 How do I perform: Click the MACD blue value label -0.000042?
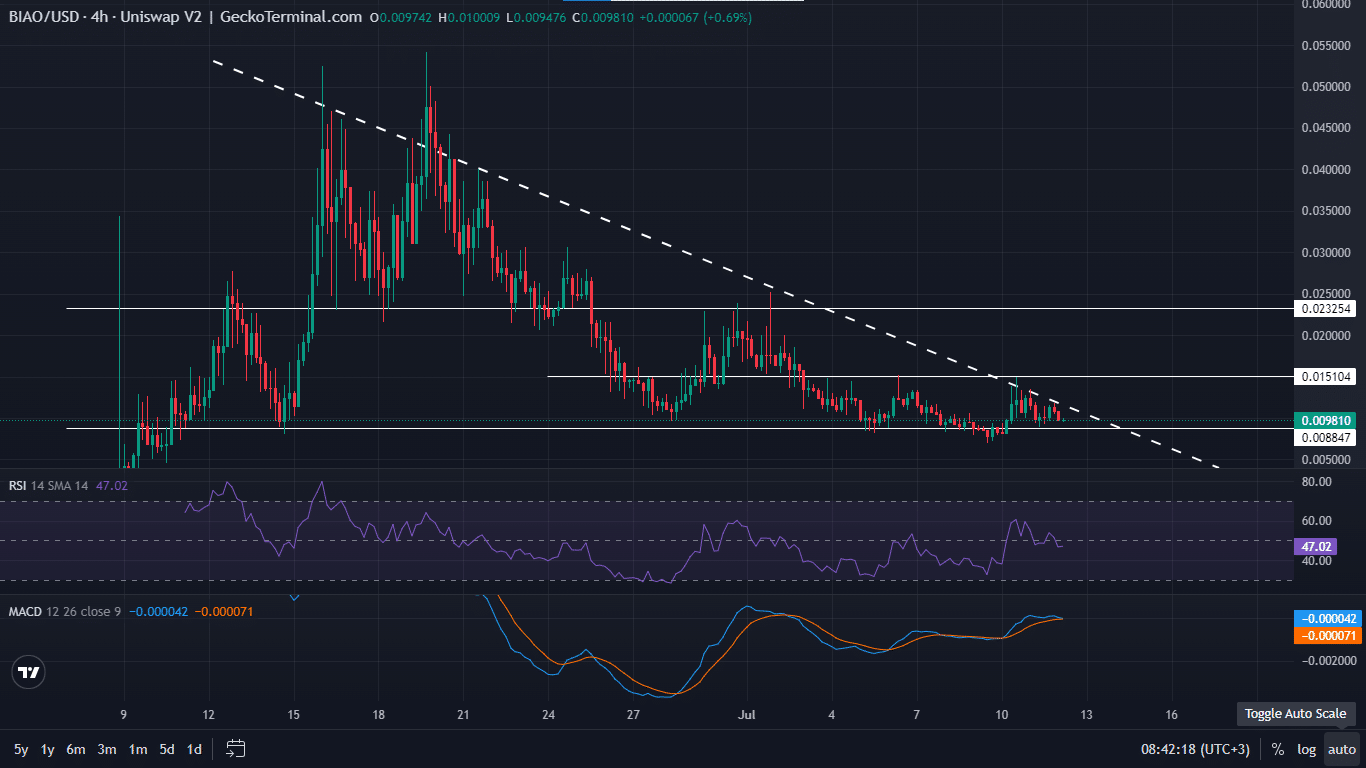pos(1326,619)
